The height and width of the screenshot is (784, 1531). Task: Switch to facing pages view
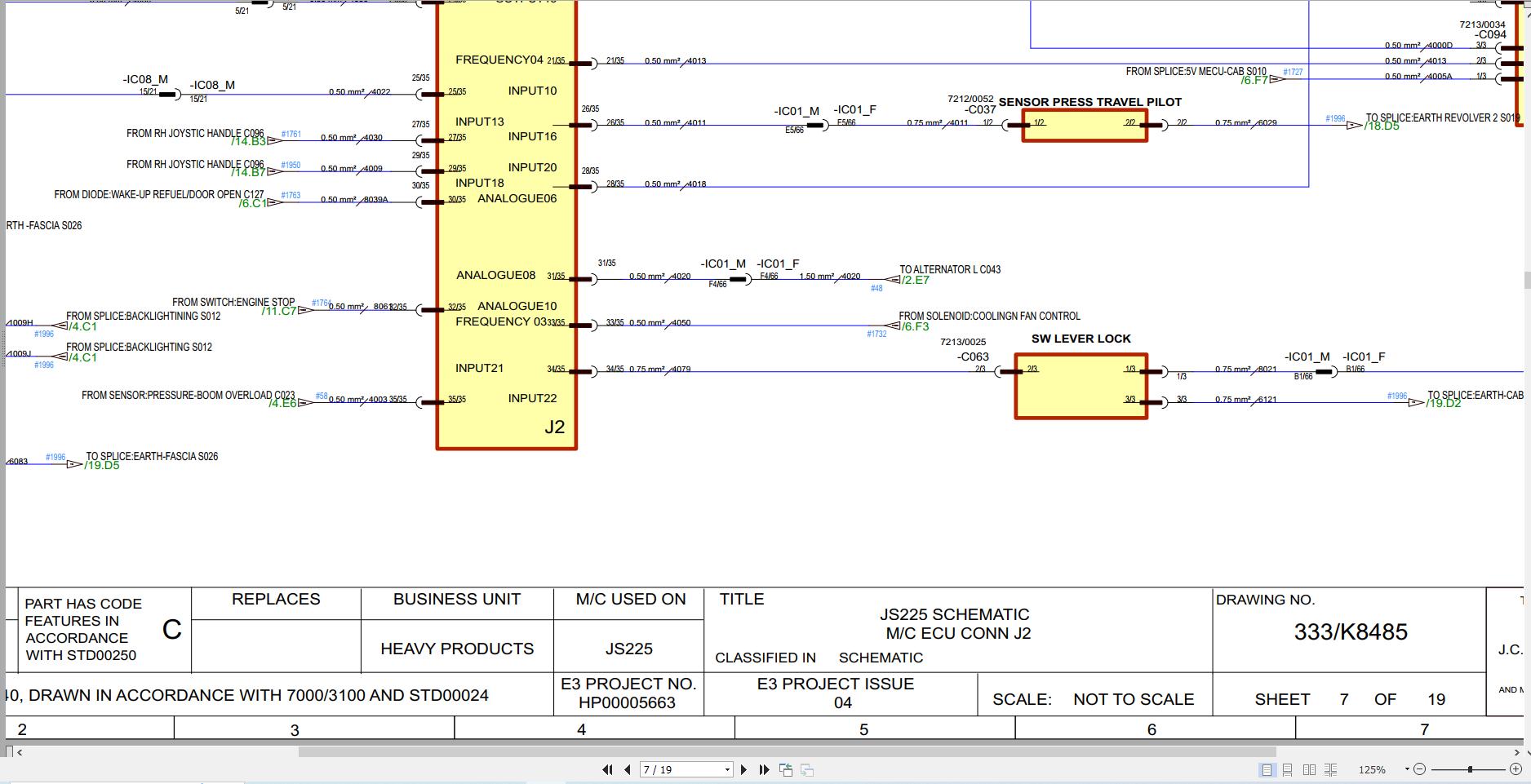tap(1309, 769)
